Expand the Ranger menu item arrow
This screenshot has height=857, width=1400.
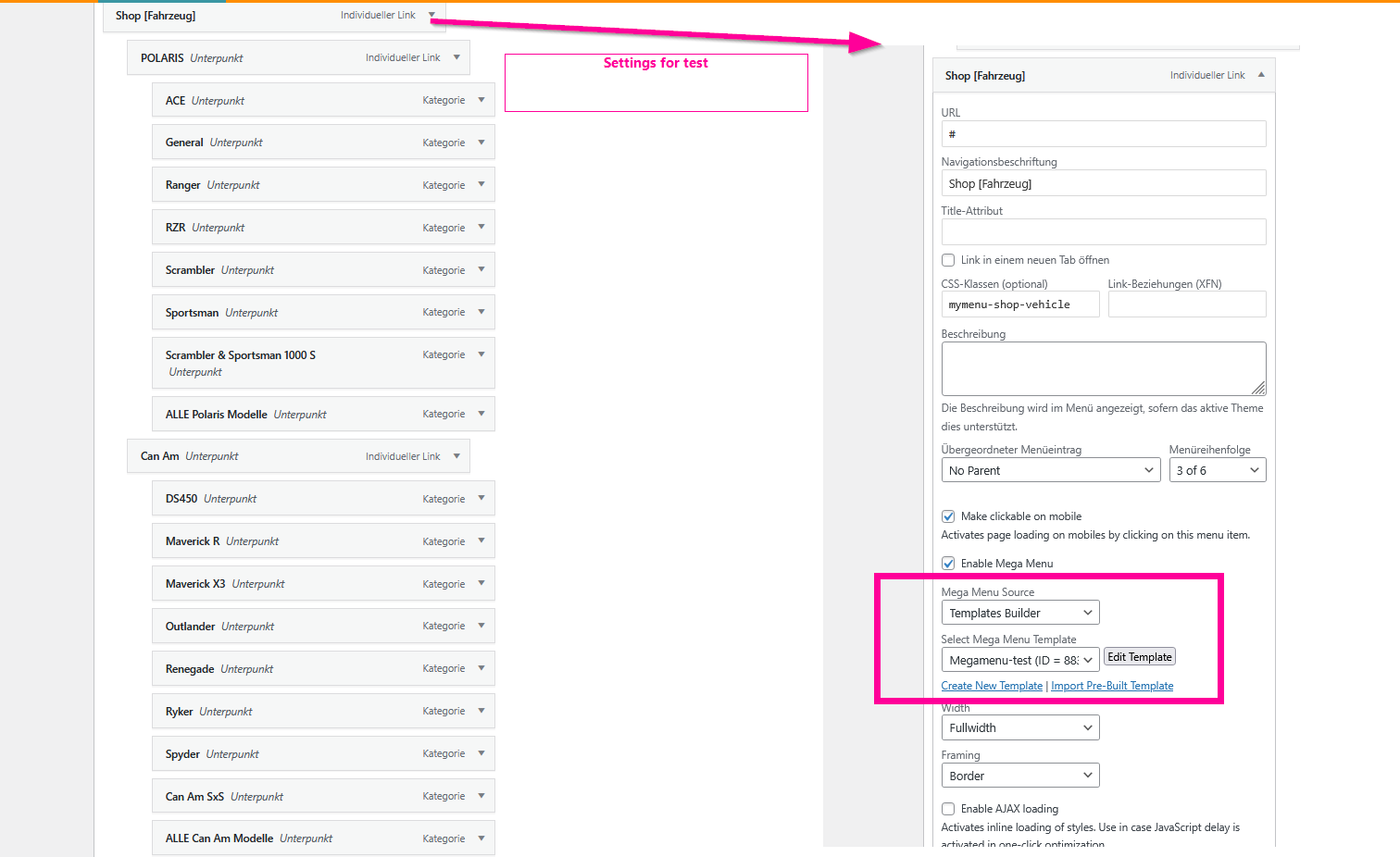(x=481, y=185)
